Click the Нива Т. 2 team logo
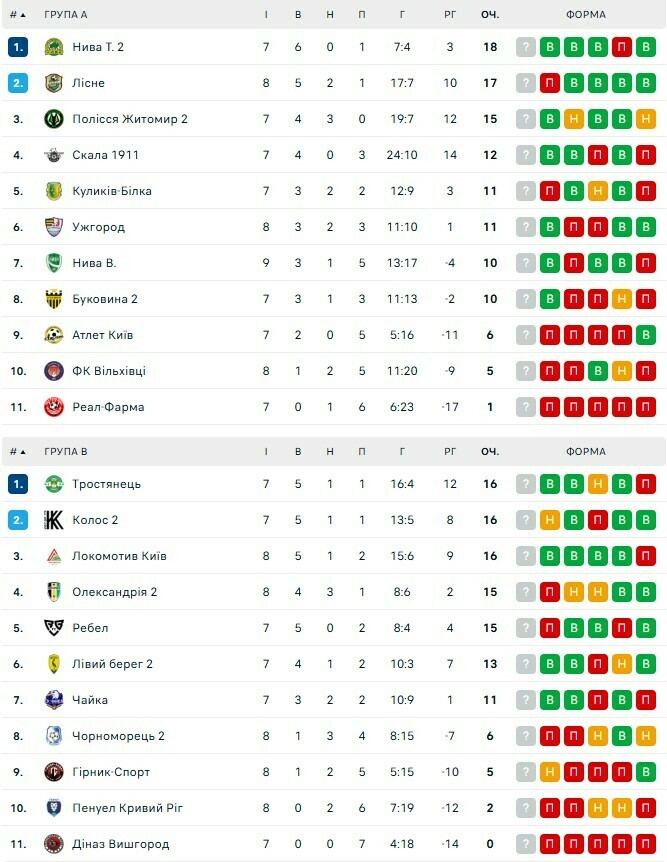Viewport: 667px width, 862px height. (54, 47)
